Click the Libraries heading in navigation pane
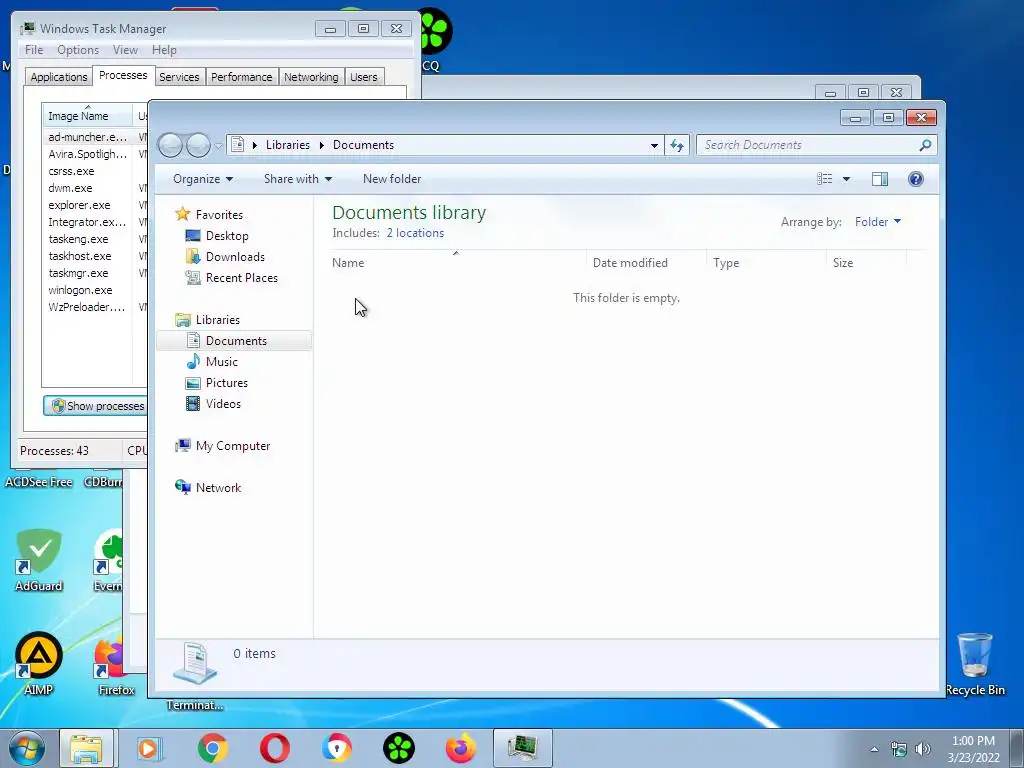This screenshot has height=768, width=1024. click(x=217, y=320)
